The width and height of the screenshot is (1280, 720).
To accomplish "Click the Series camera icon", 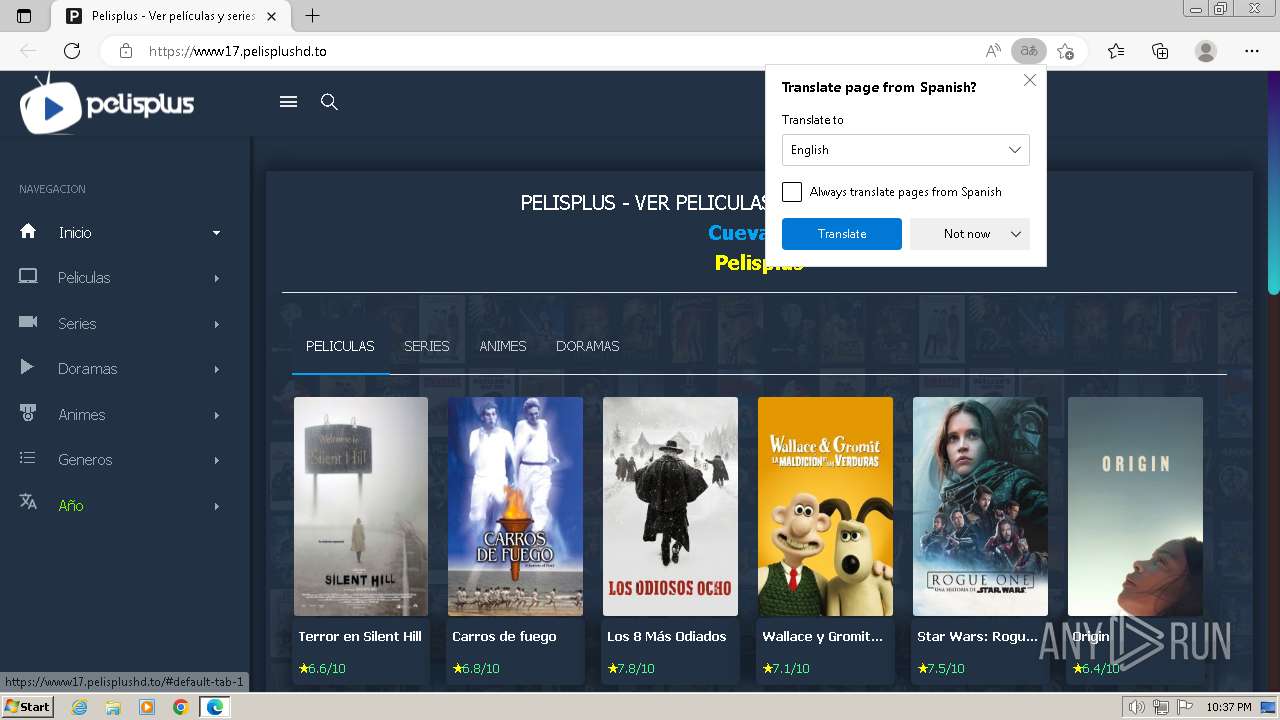I will 28,322.
